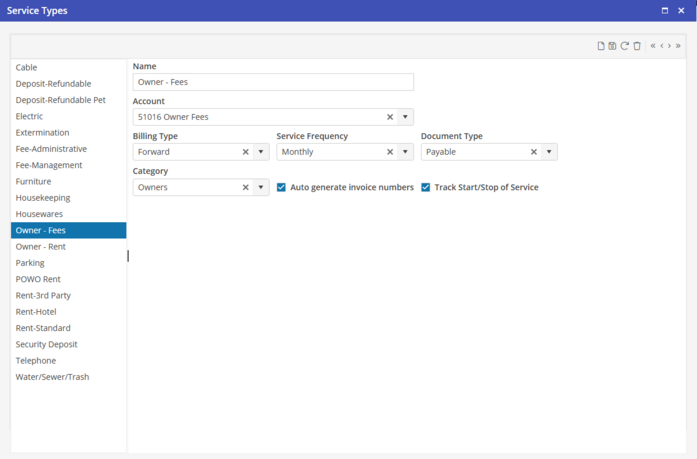The height and width of the screenshot is (459, 697).
Task: Jump to last record with double-right arrow
Action: click(x=678, y=46)
